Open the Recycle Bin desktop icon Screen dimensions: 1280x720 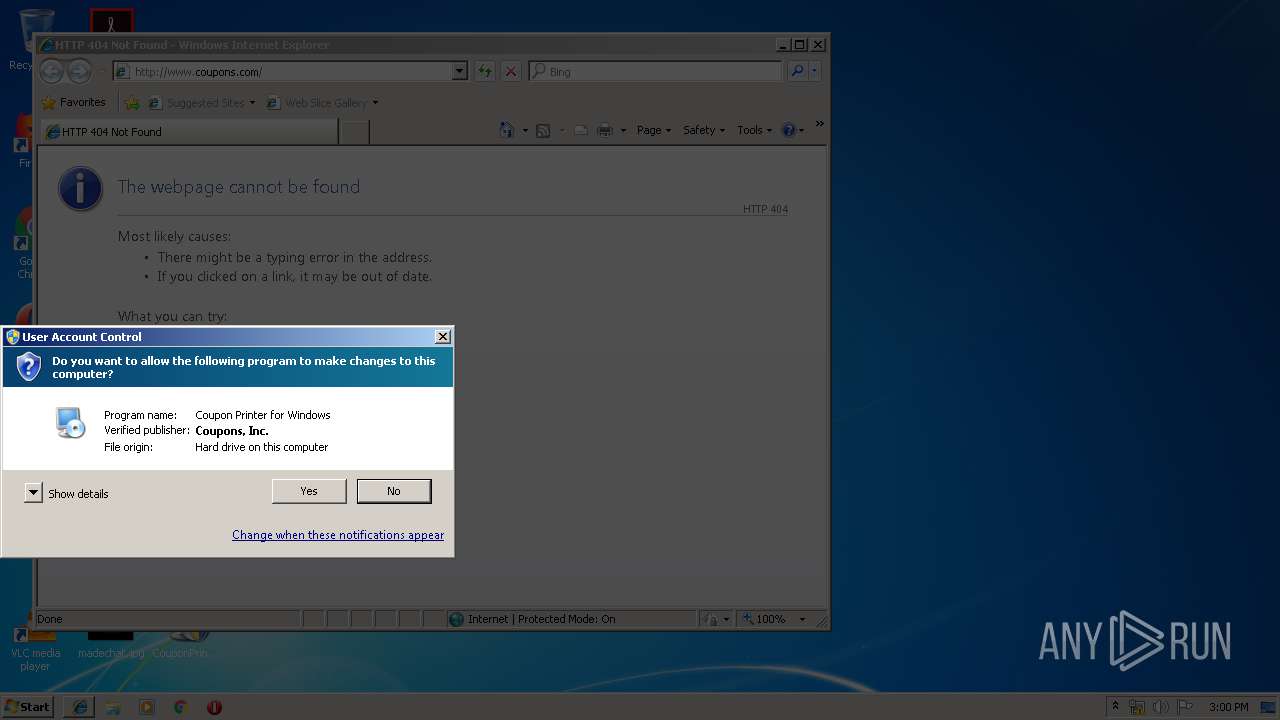point(33,40)
